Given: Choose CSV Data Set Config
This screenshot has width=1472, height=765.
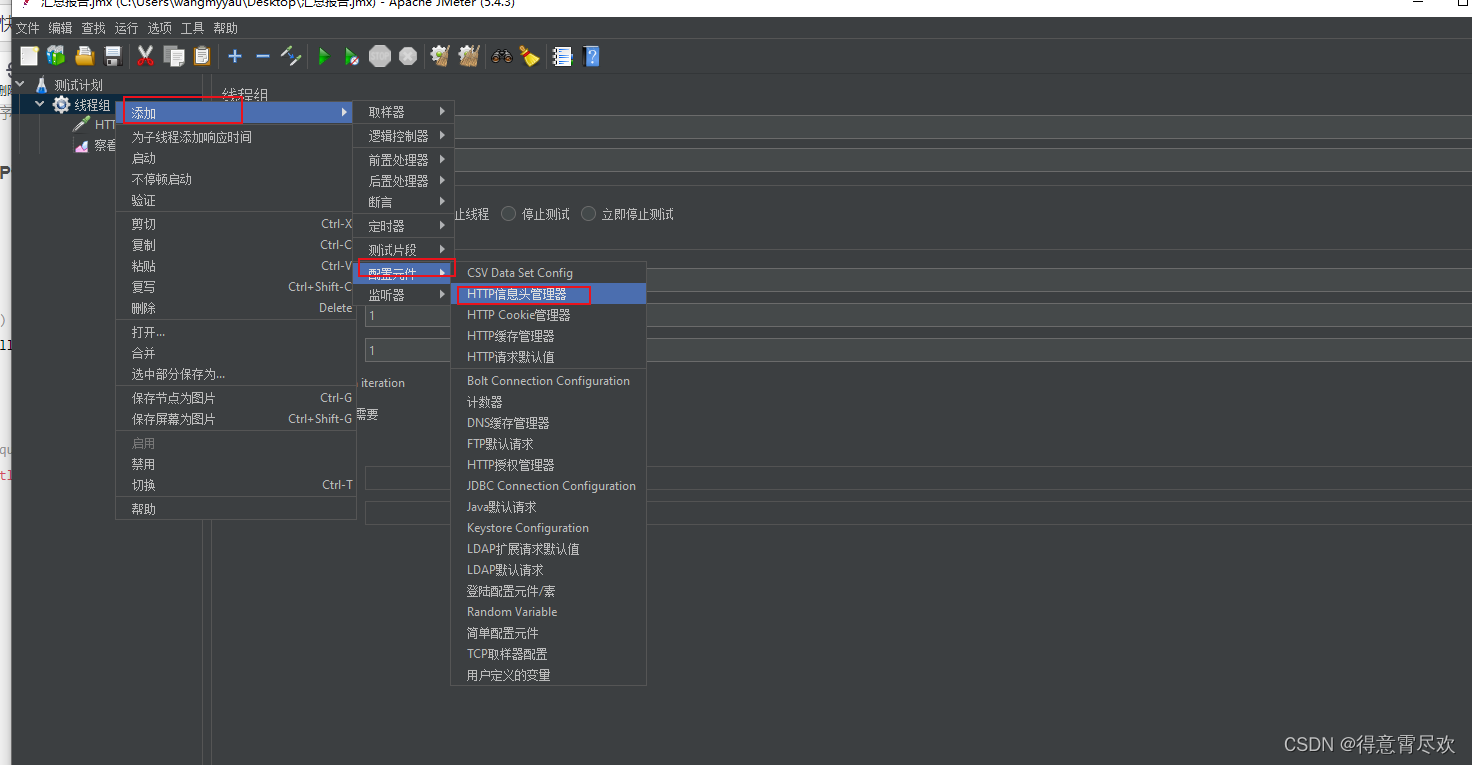Looking at the screenshot, I should coord(549,273).
